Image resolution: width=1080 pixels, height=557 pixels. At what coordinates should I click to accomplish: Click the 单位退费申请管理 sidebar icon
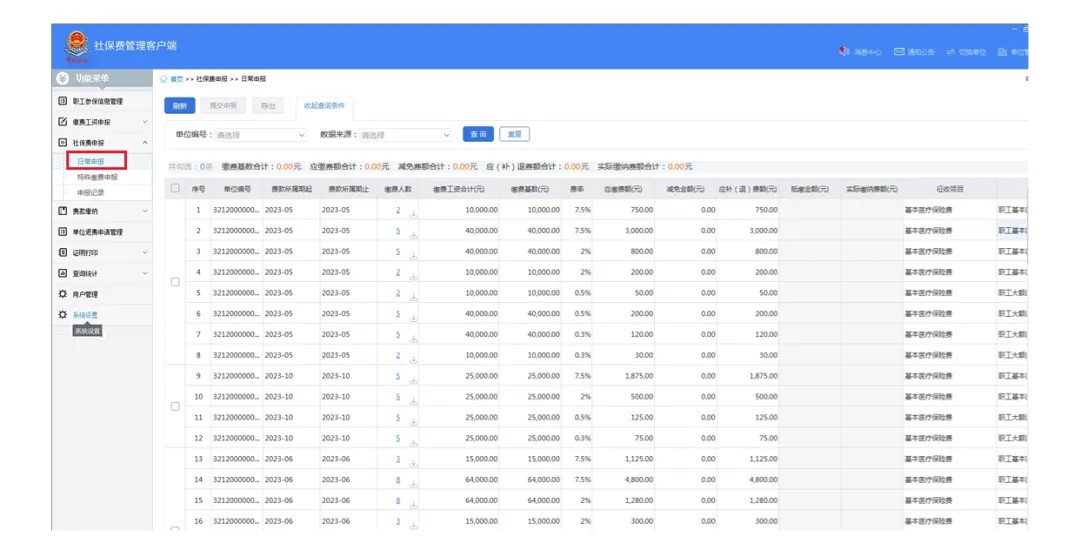point(63,232)
